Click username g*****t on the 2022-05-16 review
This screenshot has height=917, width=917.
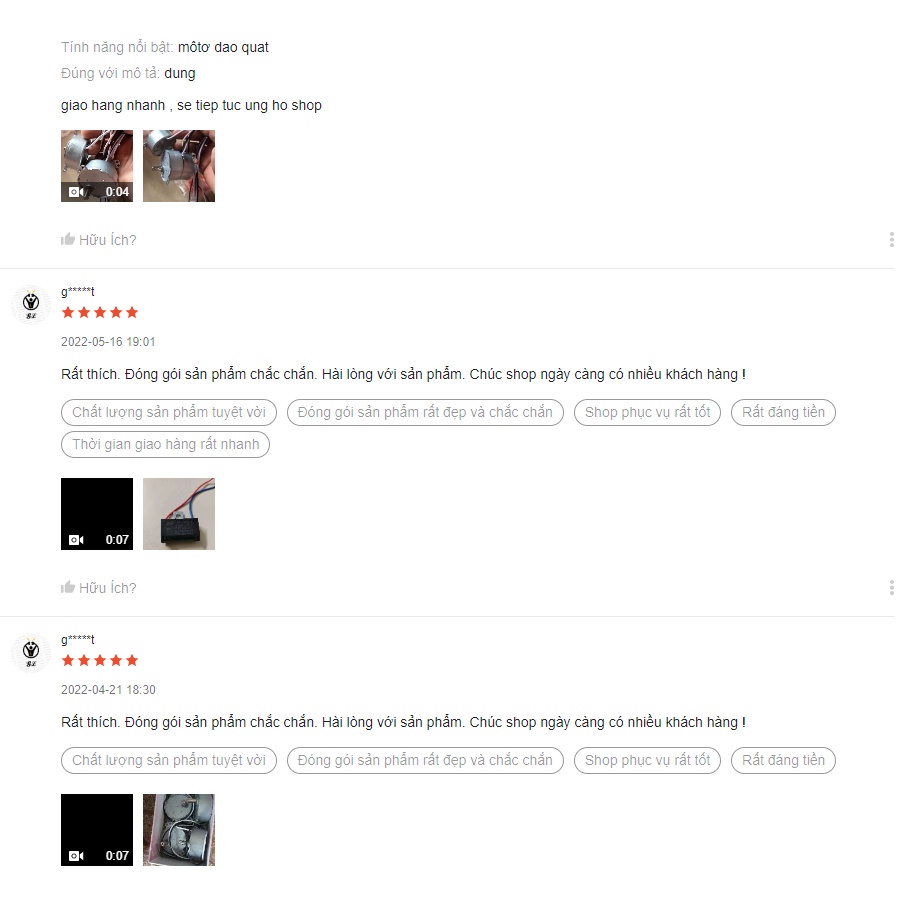click(78, 291)
